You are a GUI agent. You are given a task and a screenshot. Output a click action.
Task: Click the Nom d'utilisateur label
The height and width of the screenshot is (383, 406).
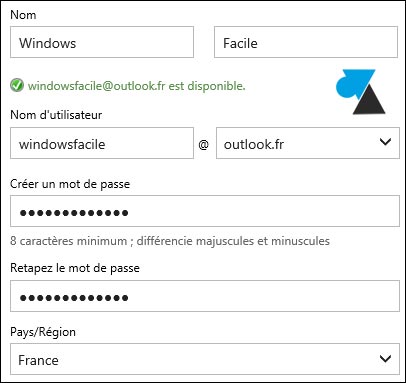[56, 115]
